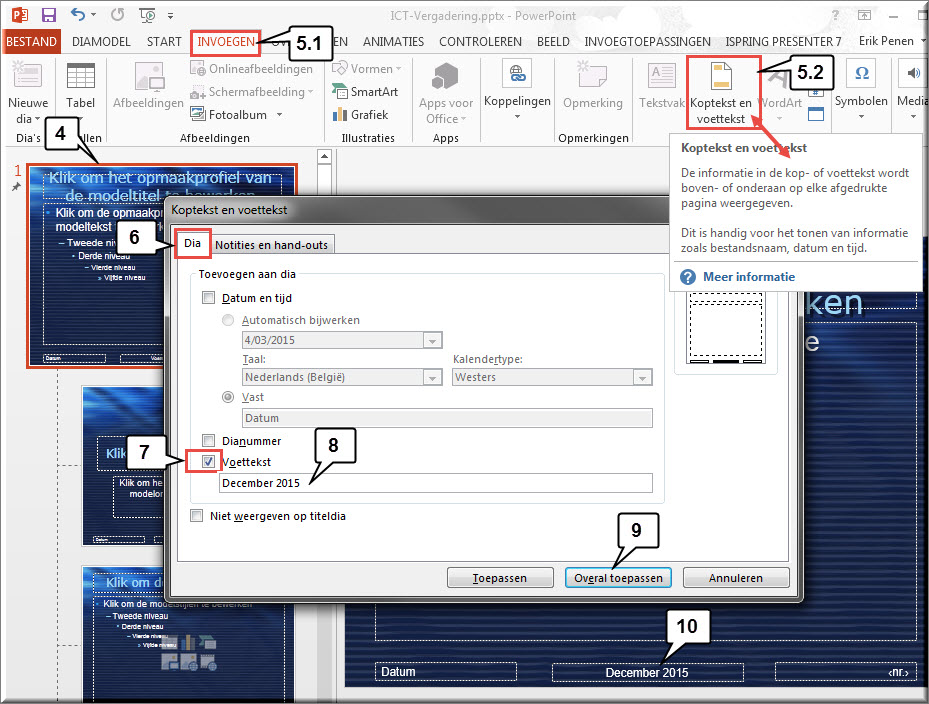Expand the Vormen dropdown arrow
This screenshot has height=704, width=929.
click(399, 69)
